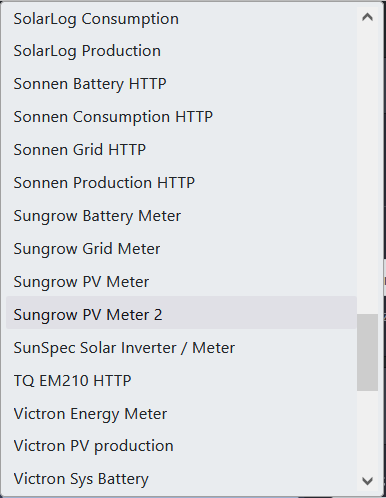Click the dropdown list scrollbar thumb
Viewport: 386px width, 498px height.
(x=367, y=352)
